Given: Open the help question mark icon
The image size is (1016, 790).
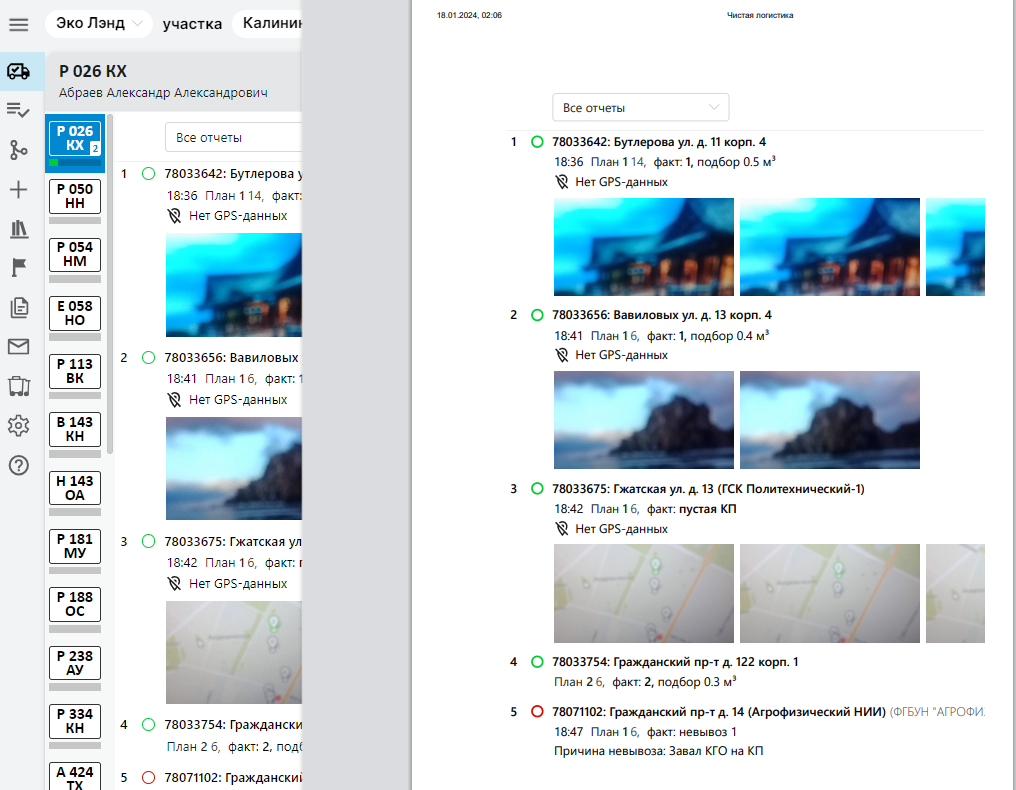Looking at the screenshot, I should (x=18, y=465).
